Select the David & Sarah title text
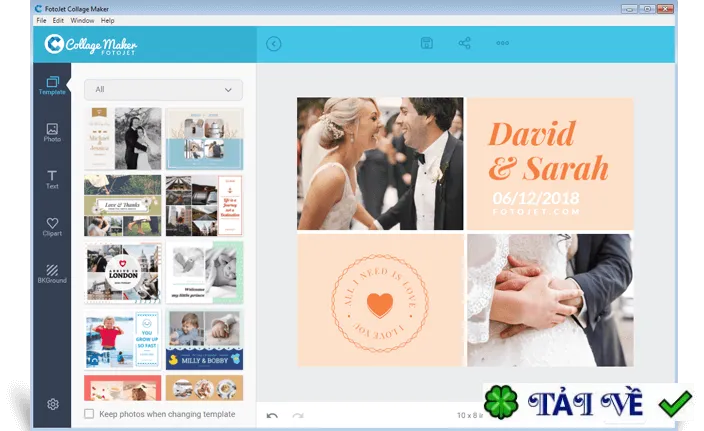The width and height of the screenshot is (704, 431). point(548,151)
